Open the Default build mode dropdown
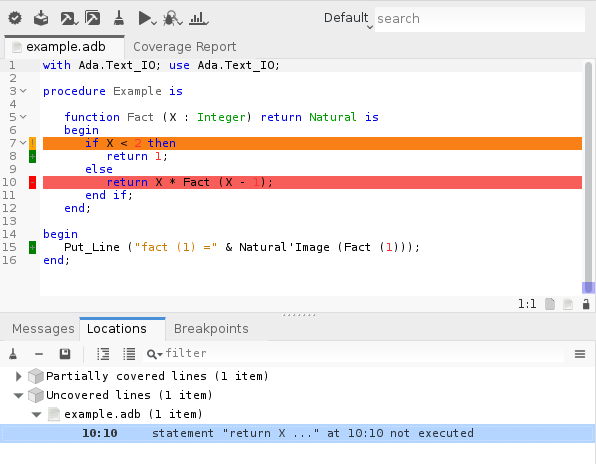596x464 pixels. tap(348, 18)
